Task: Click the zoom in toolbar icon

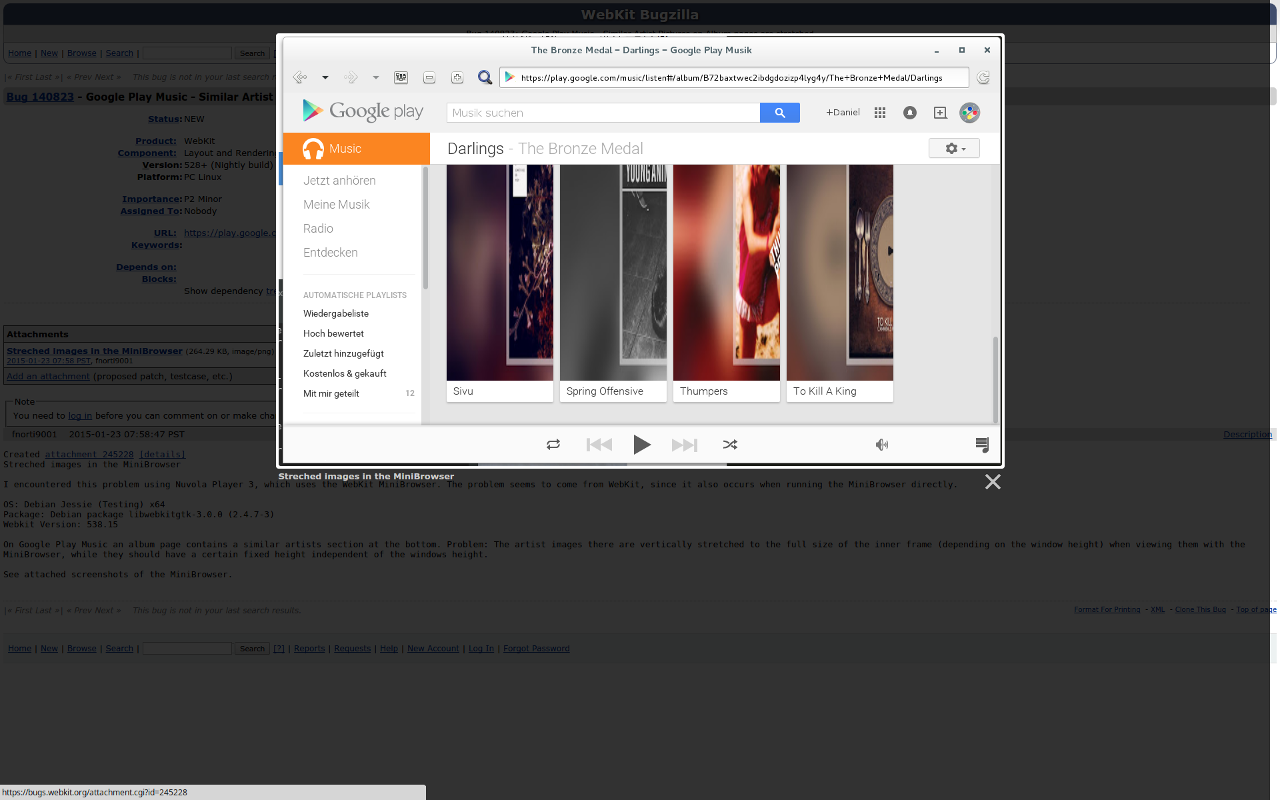Action: tap(457, 77)
